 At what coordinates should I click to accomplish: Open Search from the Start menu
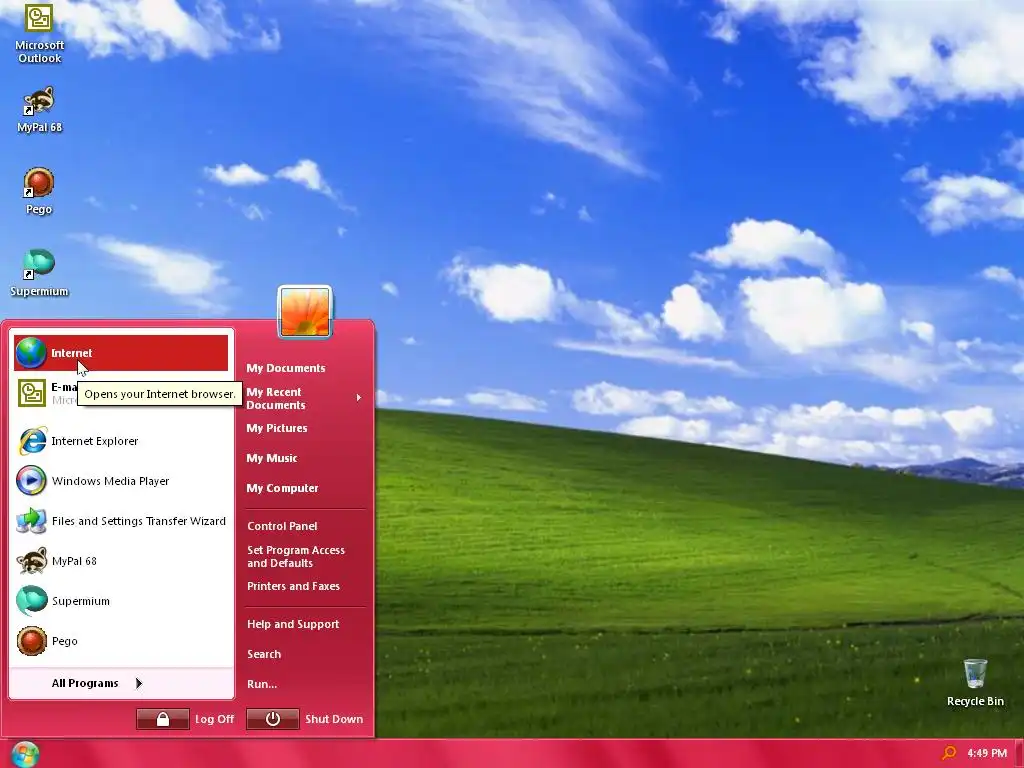click(264, 654)
